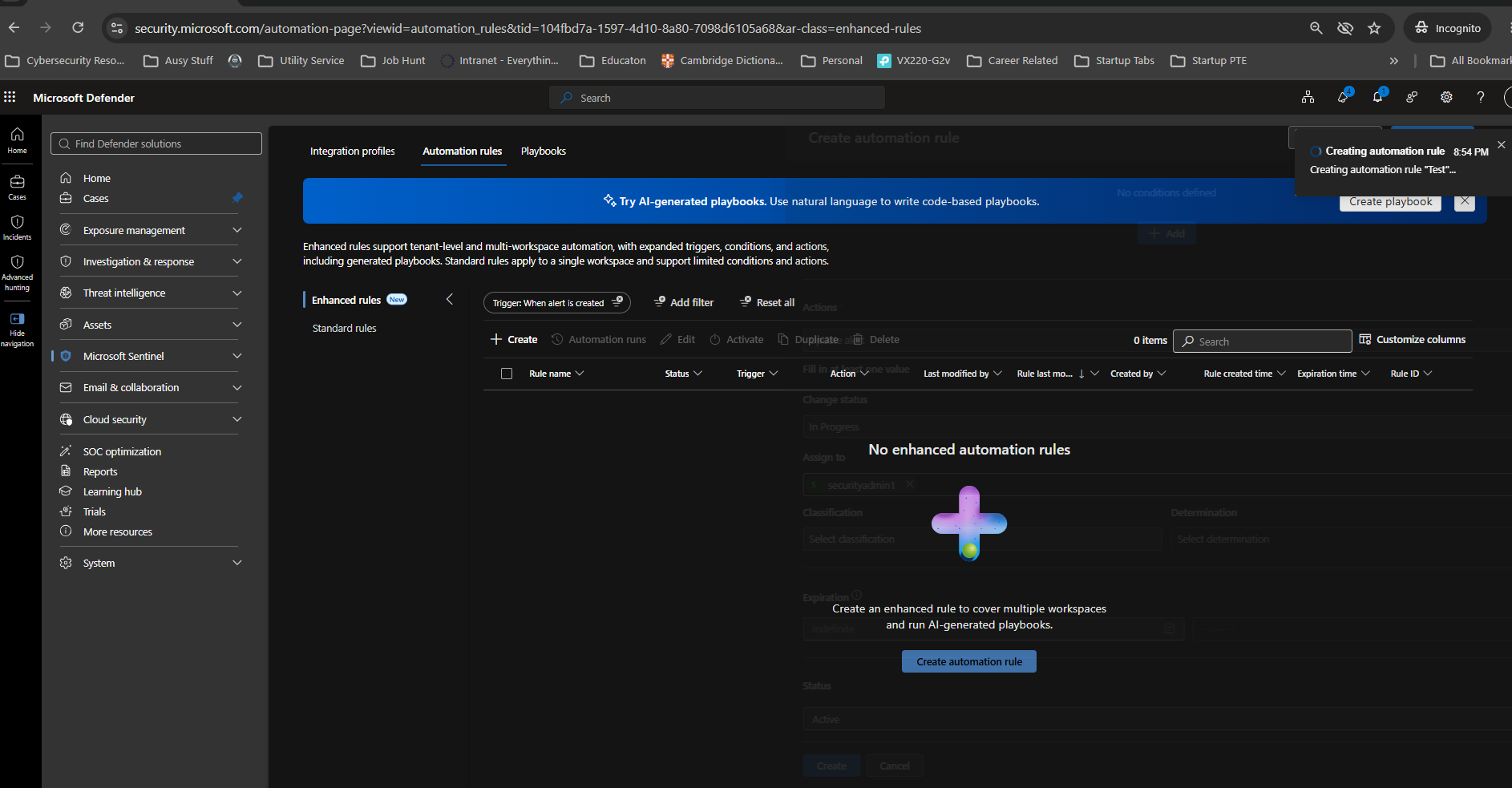The width and height of the screenshot is (1512, 788).
Task: Open the settings gear in Defender header
Action: click(x=1446, y=97)
